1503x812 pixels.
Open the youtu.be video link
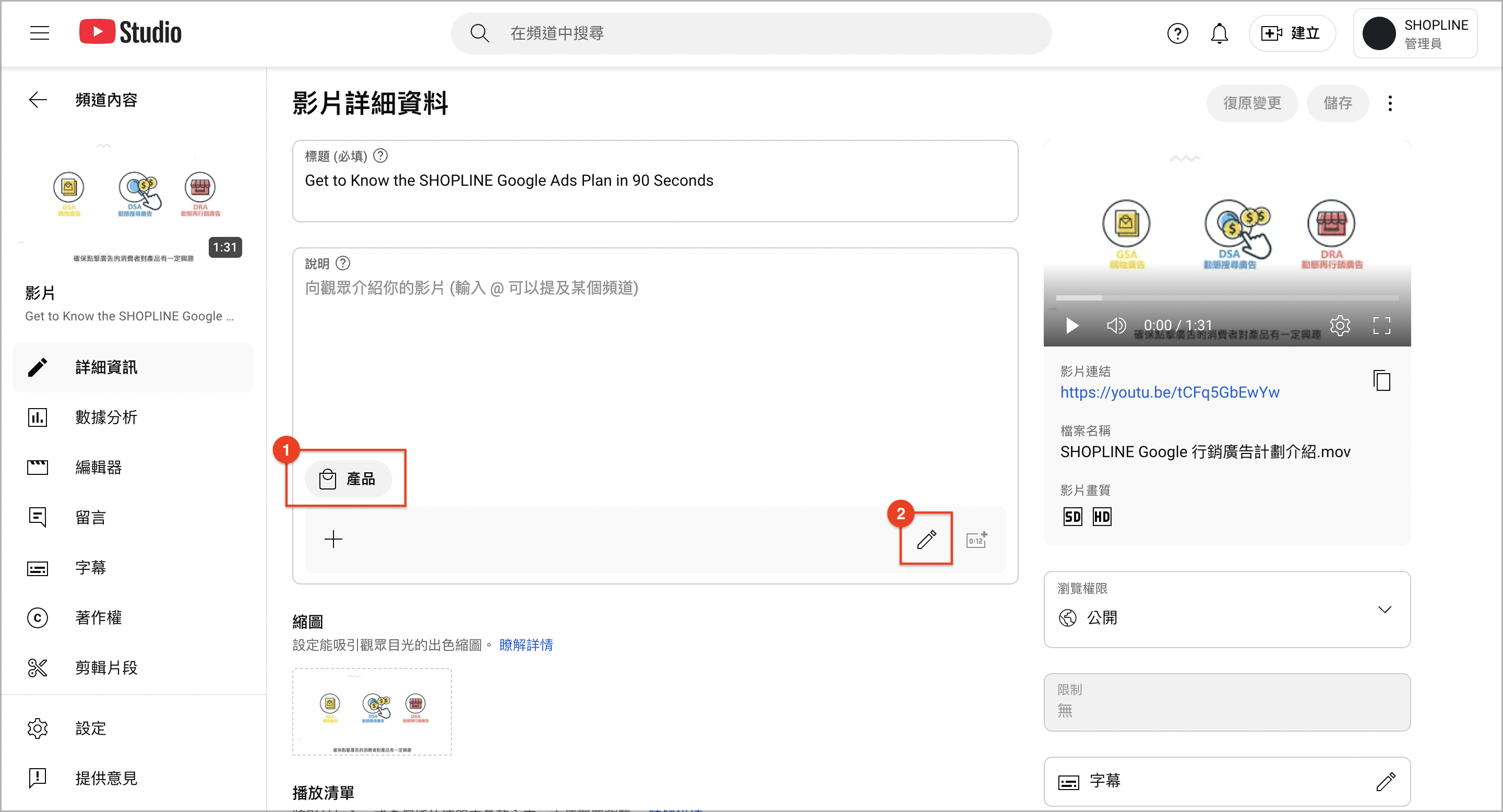1169,392
